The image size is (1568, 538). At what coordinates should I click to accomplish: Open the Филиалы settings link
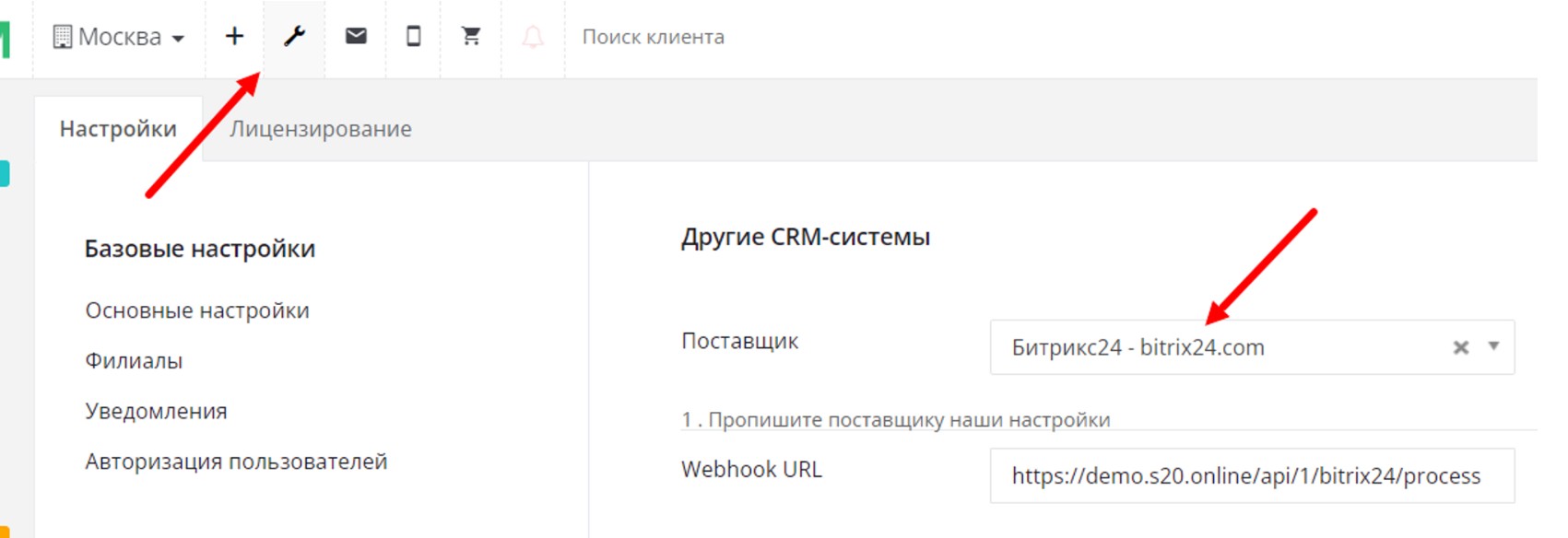134,360
